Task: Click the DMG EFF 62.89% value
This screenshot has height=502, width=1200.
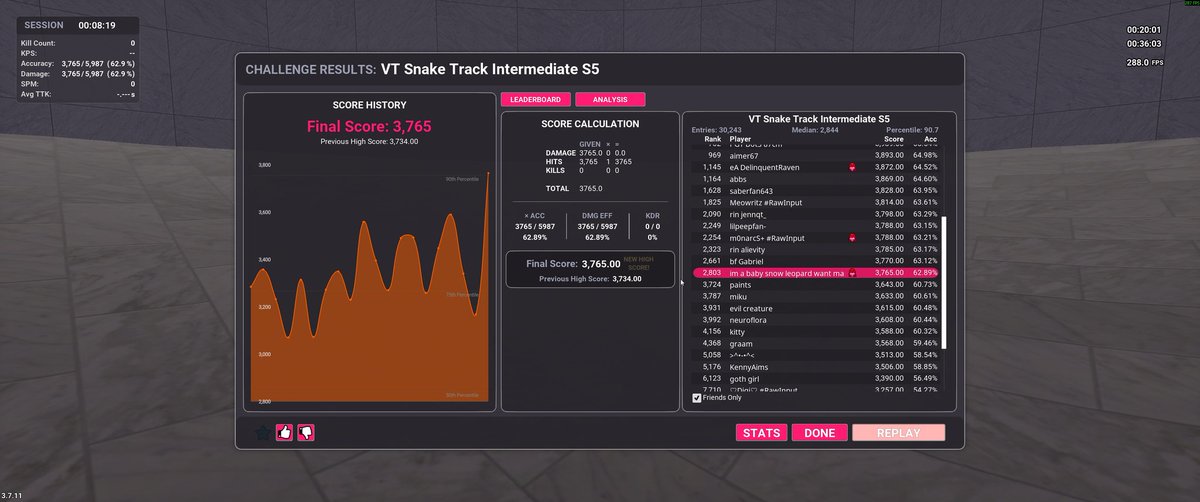Action: (596, 237)
